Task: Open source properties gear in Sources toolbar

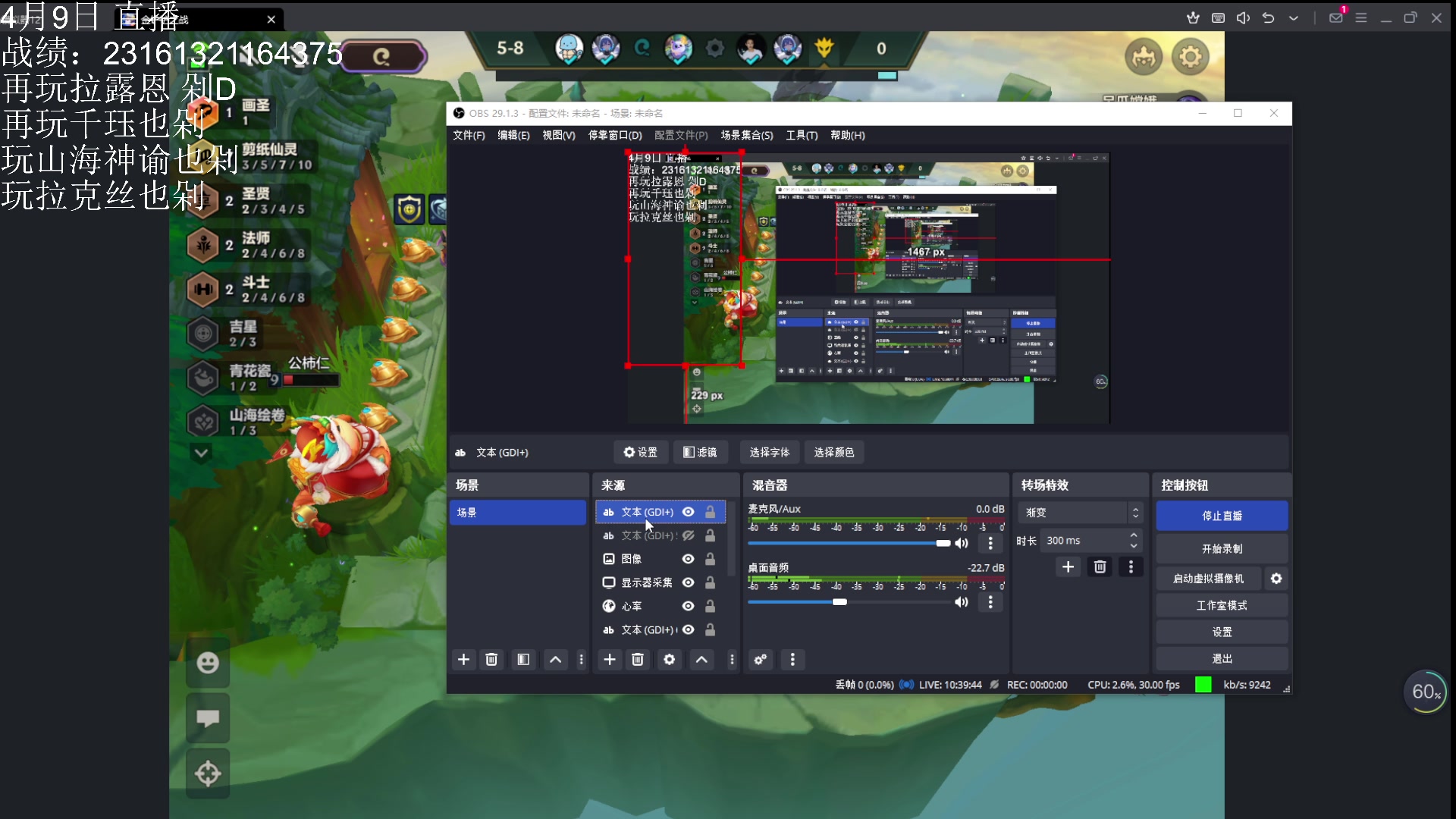Action: [669, 660]
